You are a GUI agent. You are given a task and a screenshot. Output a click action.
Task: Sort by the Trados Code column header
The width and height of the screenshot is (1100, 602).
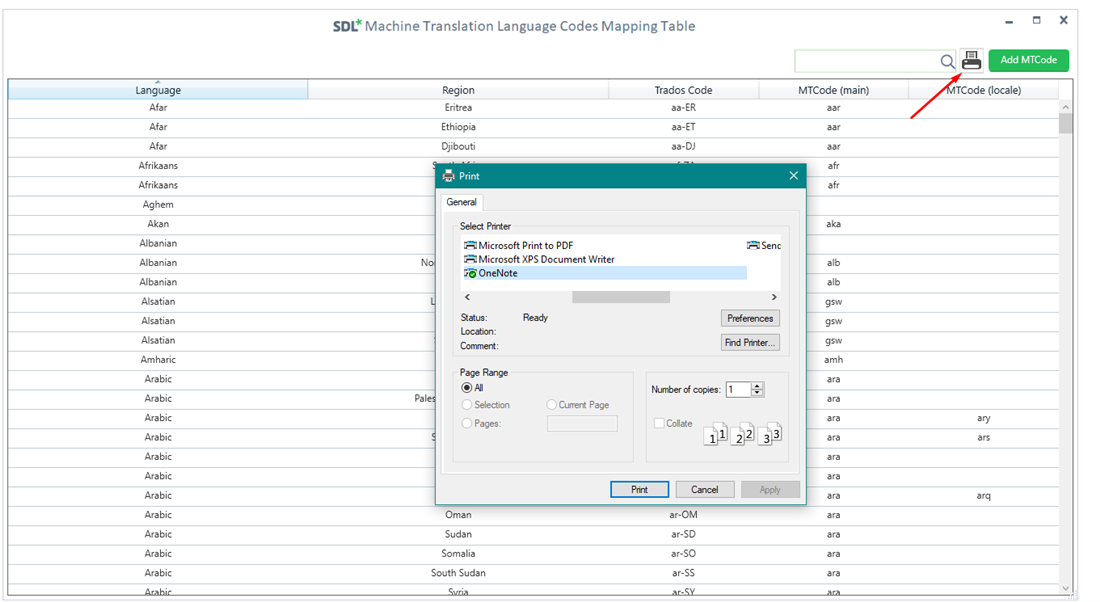pos(683,90)
